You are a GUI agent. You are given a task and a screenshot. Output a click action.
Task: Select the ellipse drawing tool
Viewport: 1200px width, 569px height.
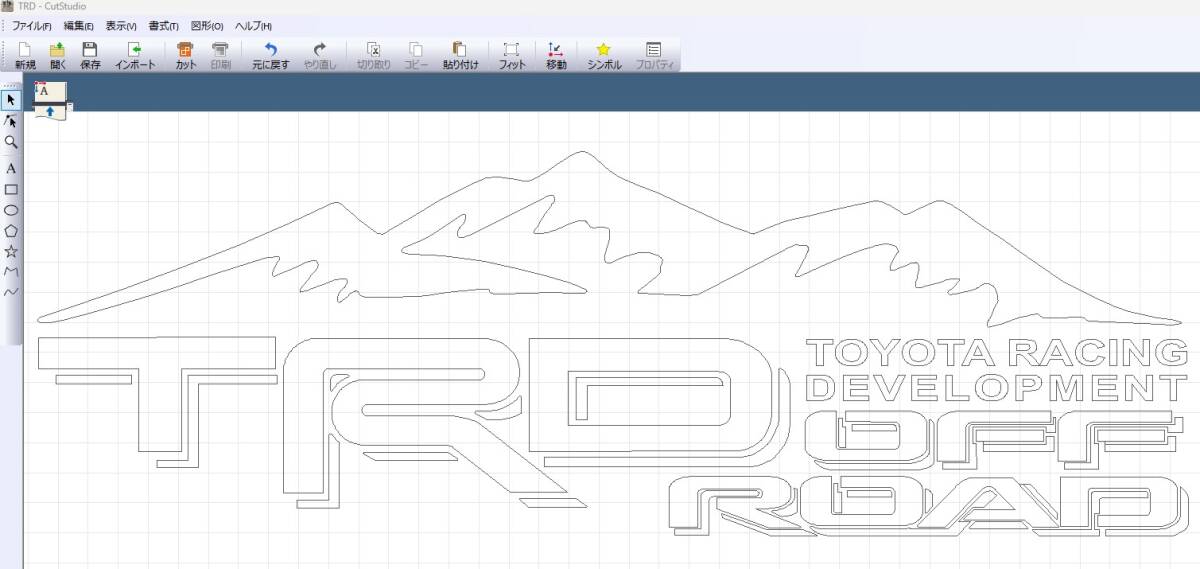(x=11, y=210)
